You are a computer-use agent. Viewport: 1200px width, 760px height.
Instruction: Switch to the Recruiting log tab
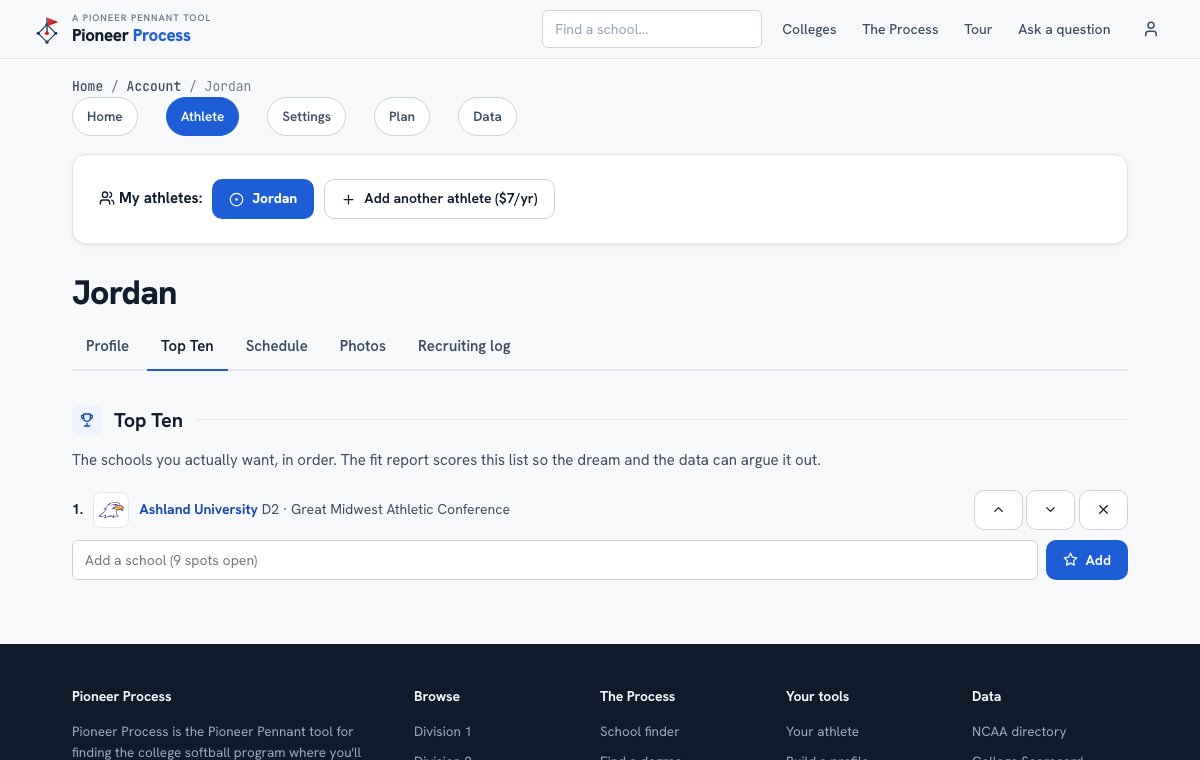click(x=464, y=346)
